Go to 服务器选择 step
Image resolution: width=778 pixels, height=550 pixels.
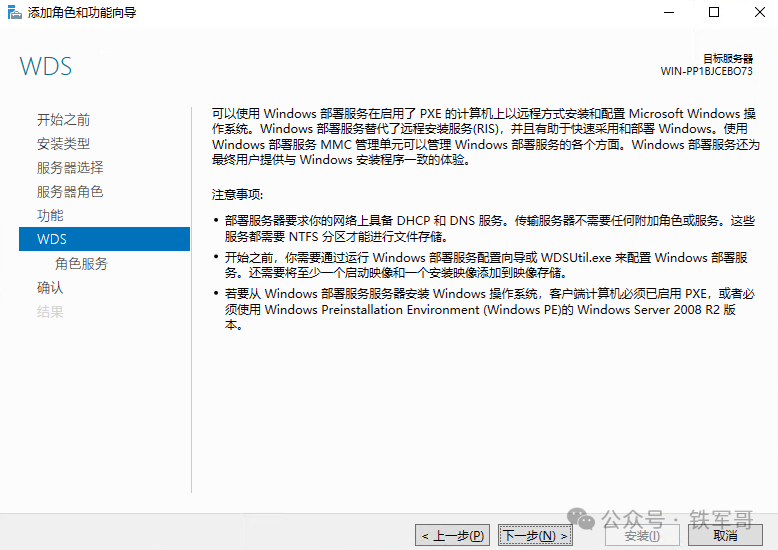coord(70,168)
